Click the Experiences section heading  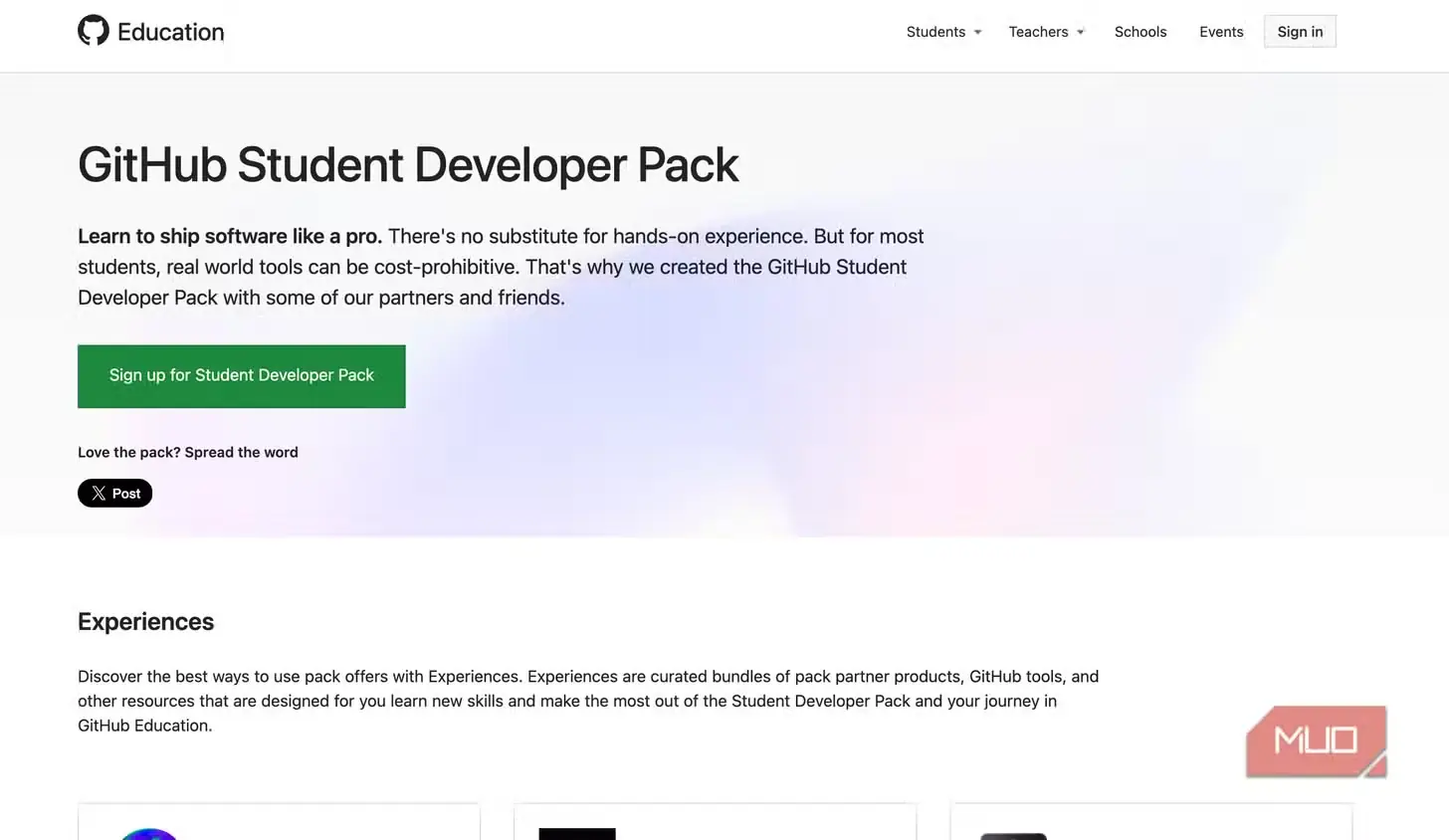coord(146,622)
